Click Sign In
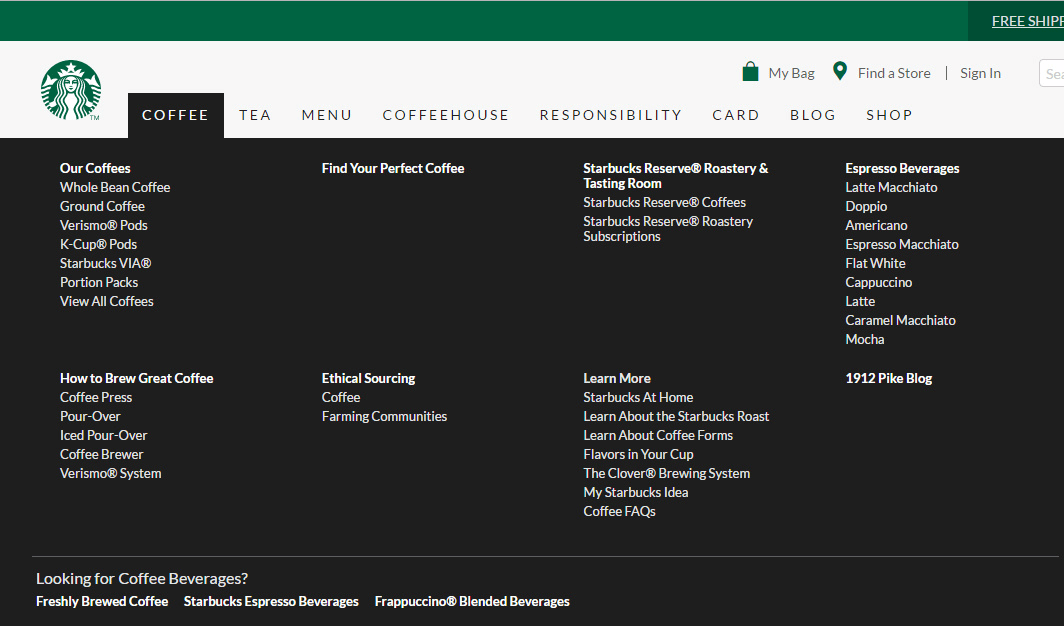 (x=980, y=73)
